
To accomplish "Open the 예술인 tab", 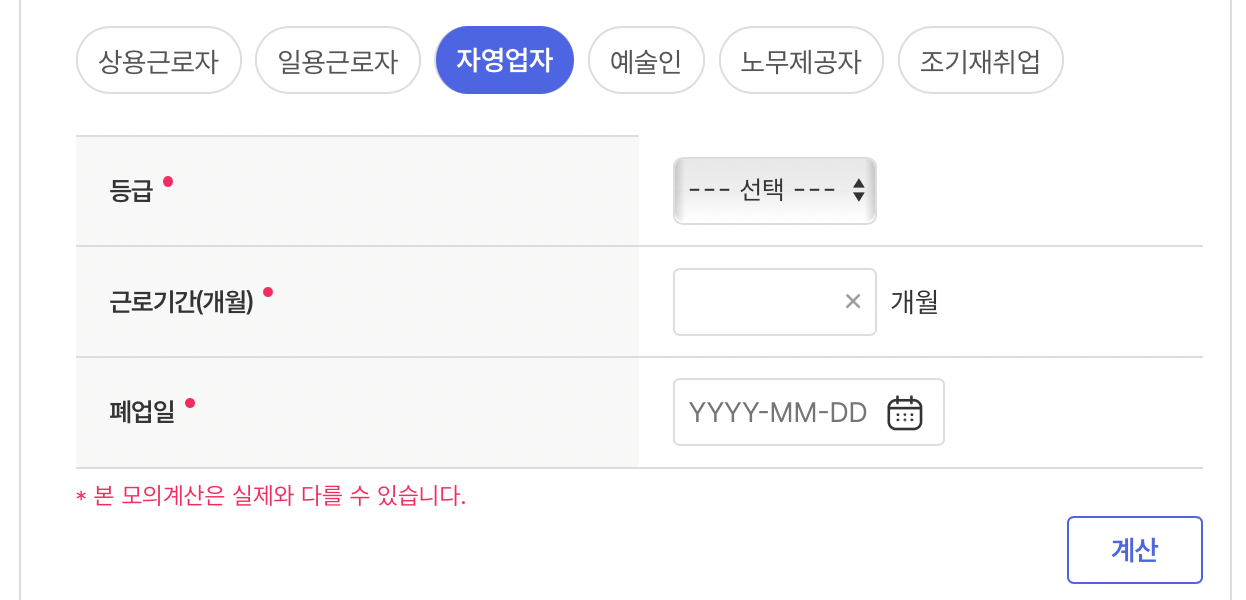I will tap(646, 60).
